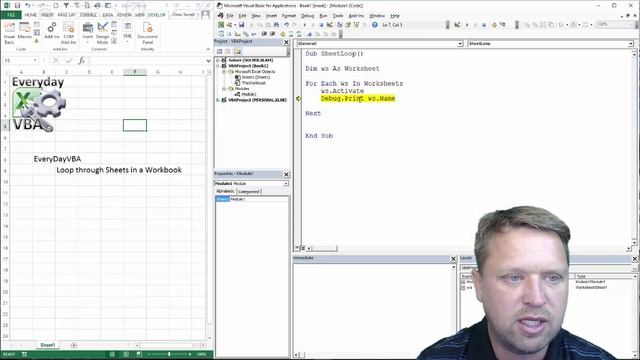This screenshot has width=640, height=360.
Task: Select ThisWorkbook in project tree
Action: click(253, 83)
